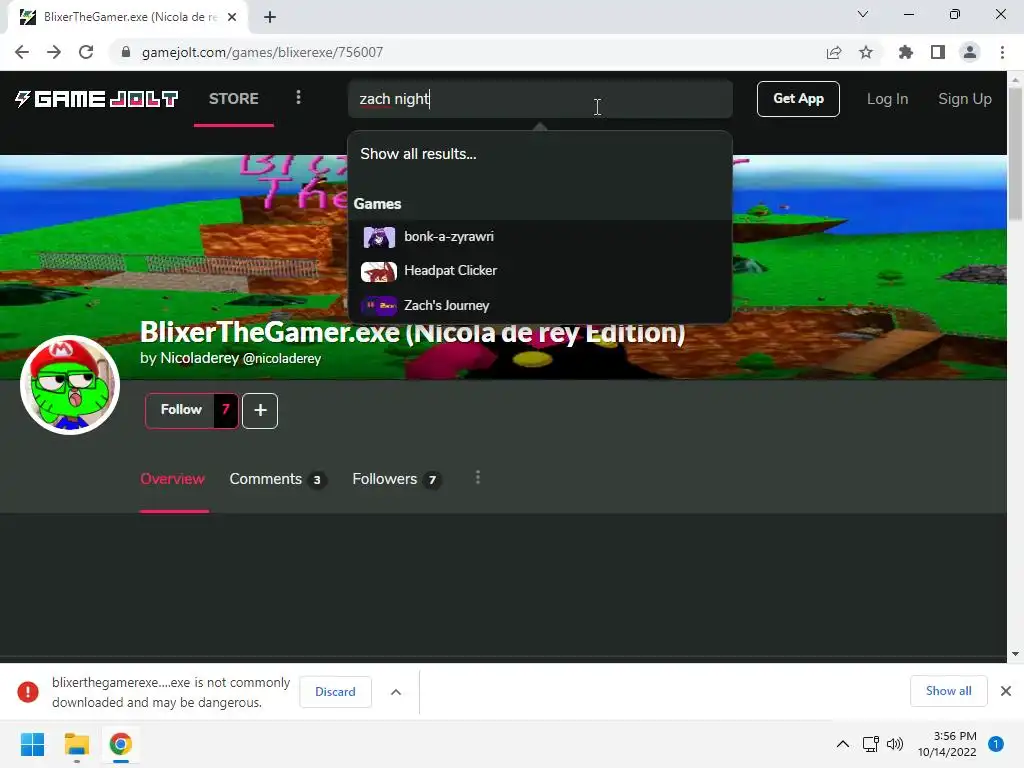Click Log In link
The width and height of the screenshot is (1024, 768).
pyautogui.click(x=888, y=99)
